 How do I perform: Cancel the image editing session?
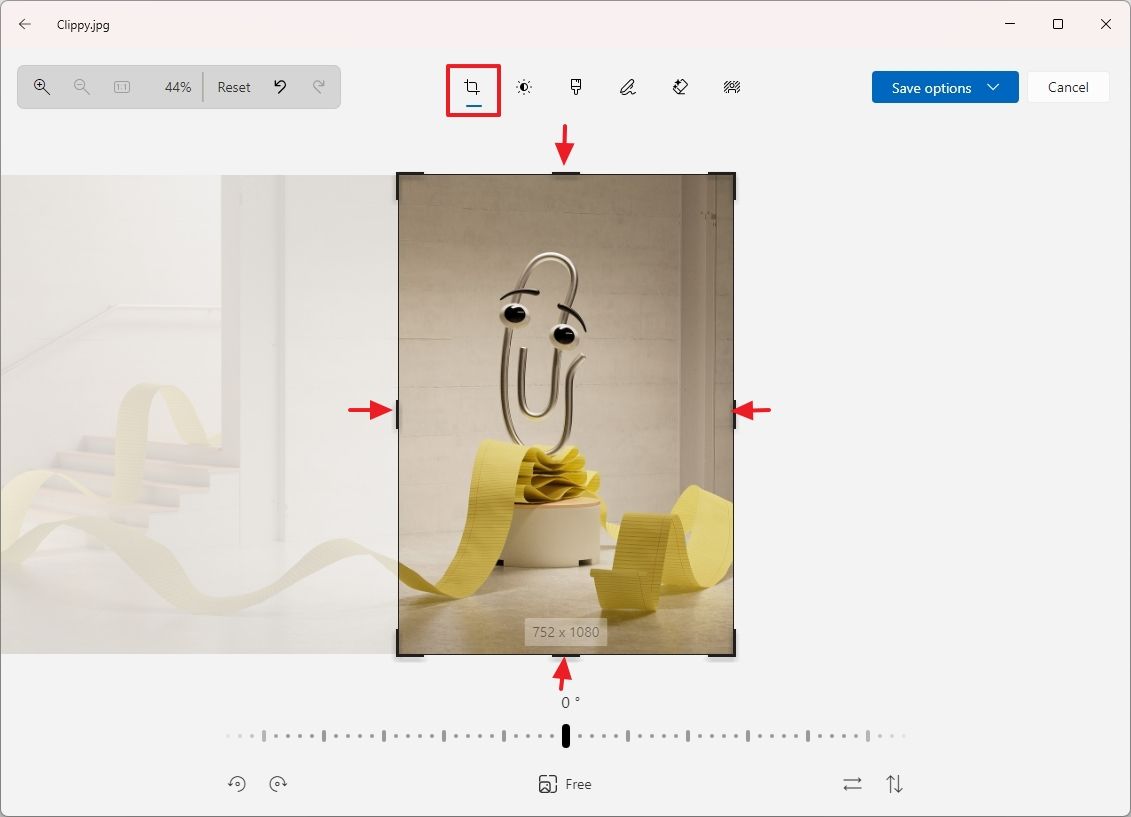tap(1068, 87)
